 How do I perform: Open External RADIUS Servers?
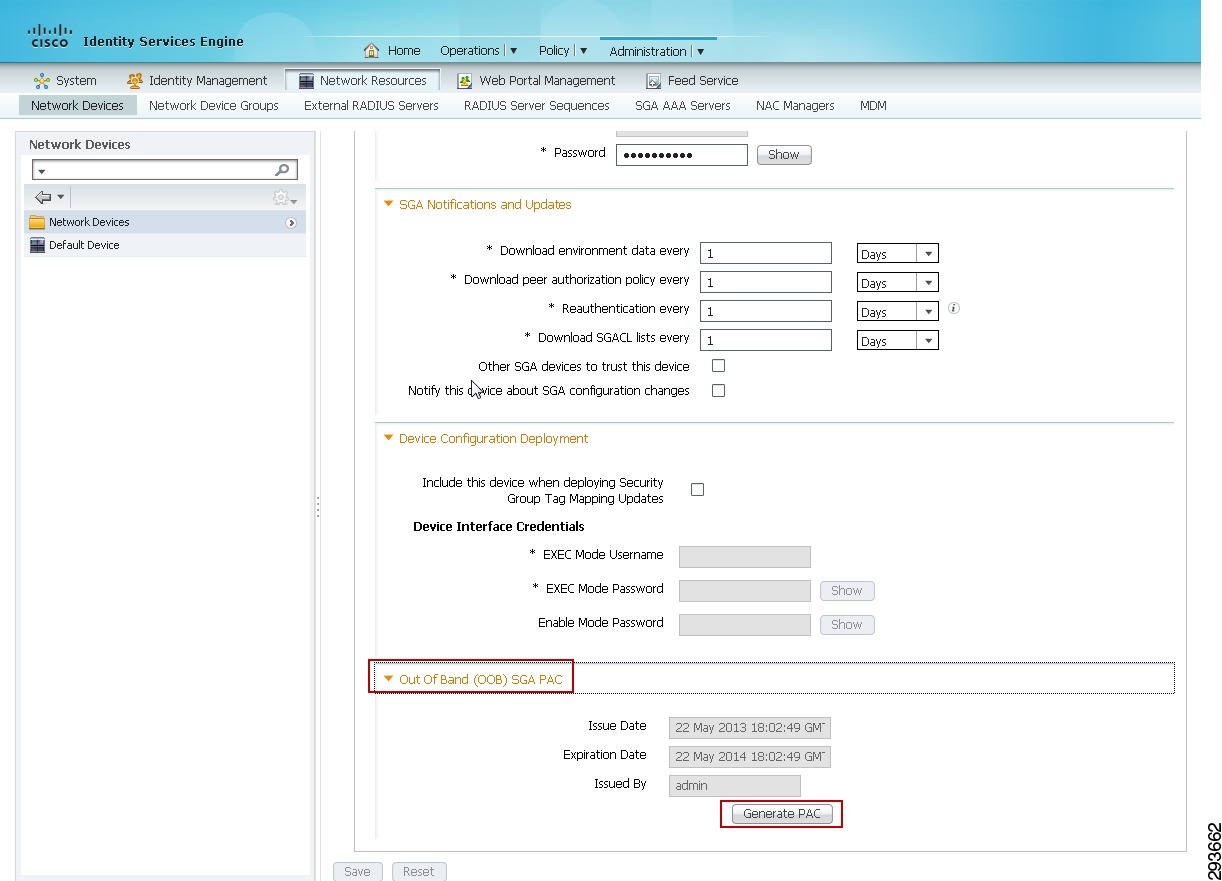[x=371, y=105]
